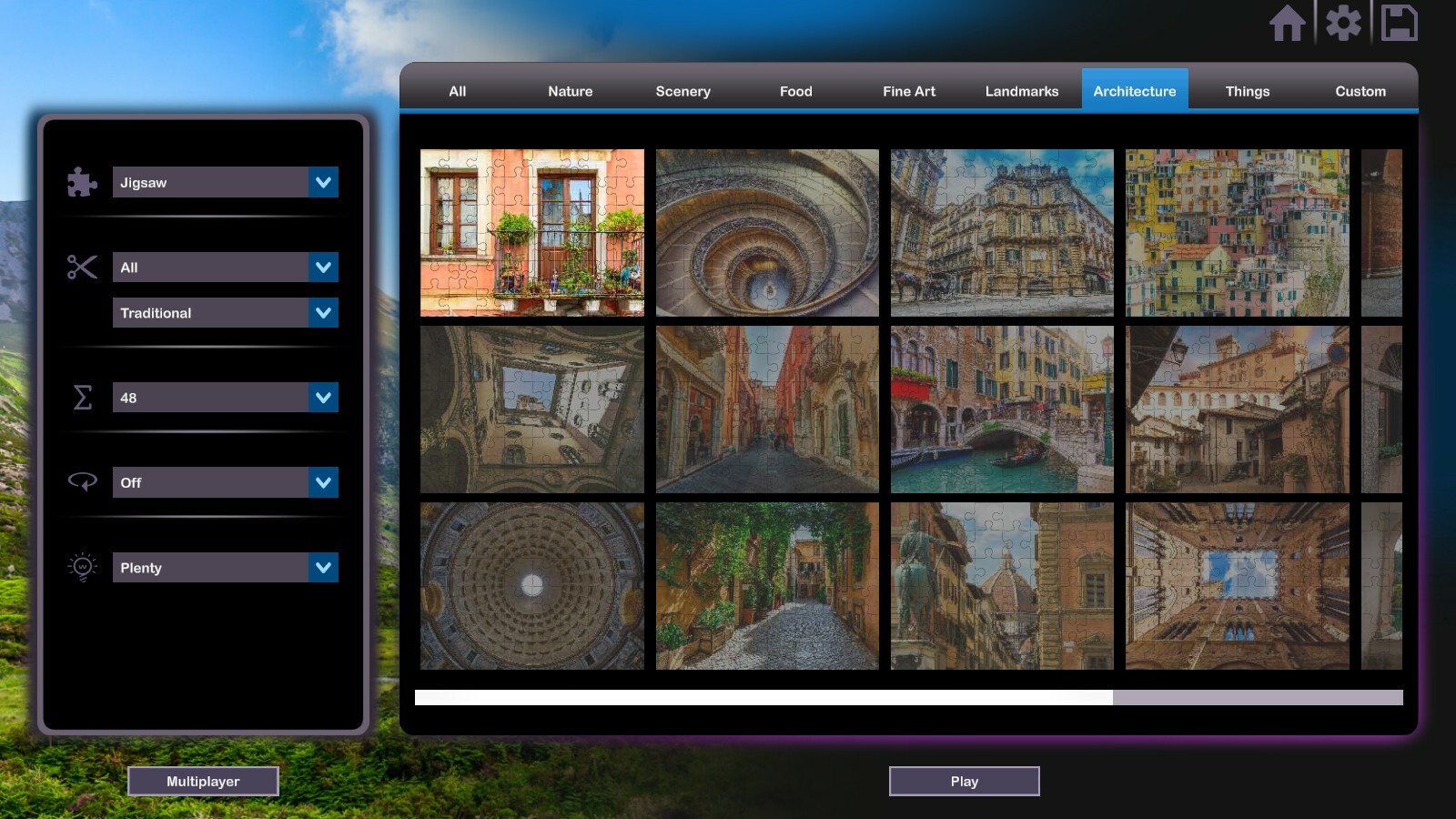Open the settings gear icon
Viewport: 1456px width, 819px height.
tap(1344, 25)
